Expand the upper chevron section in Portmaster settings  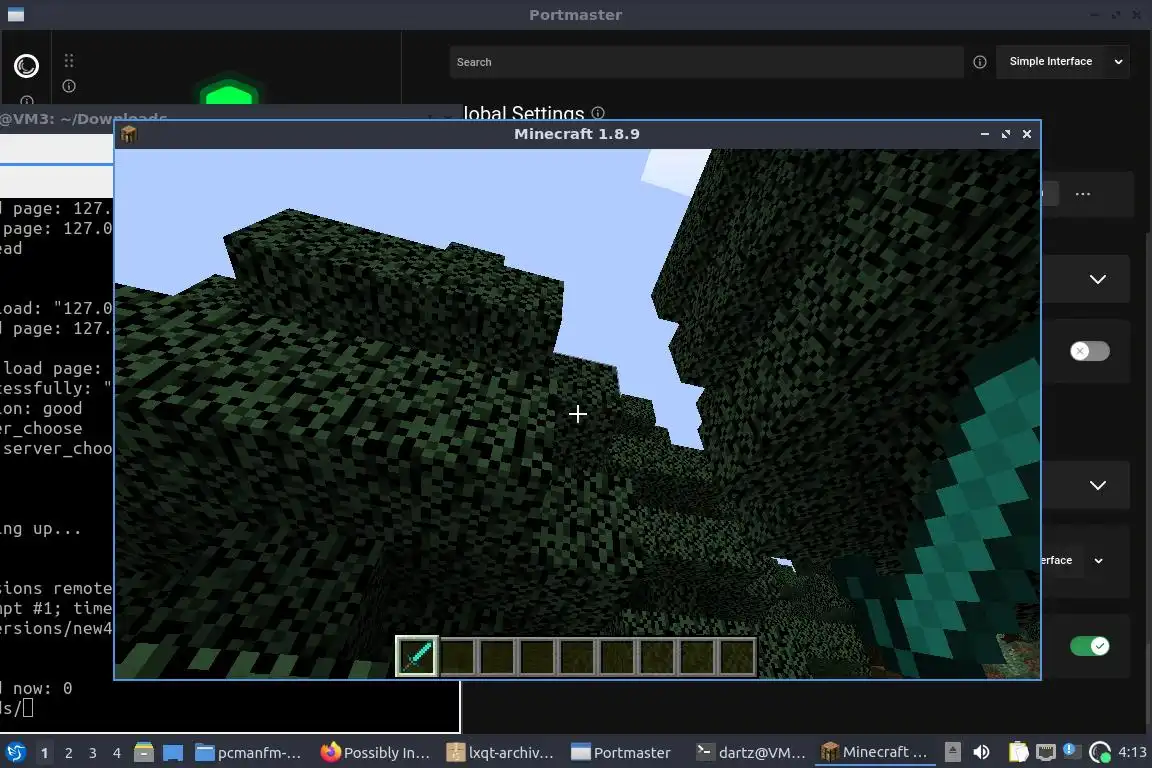pos(1098,279)
